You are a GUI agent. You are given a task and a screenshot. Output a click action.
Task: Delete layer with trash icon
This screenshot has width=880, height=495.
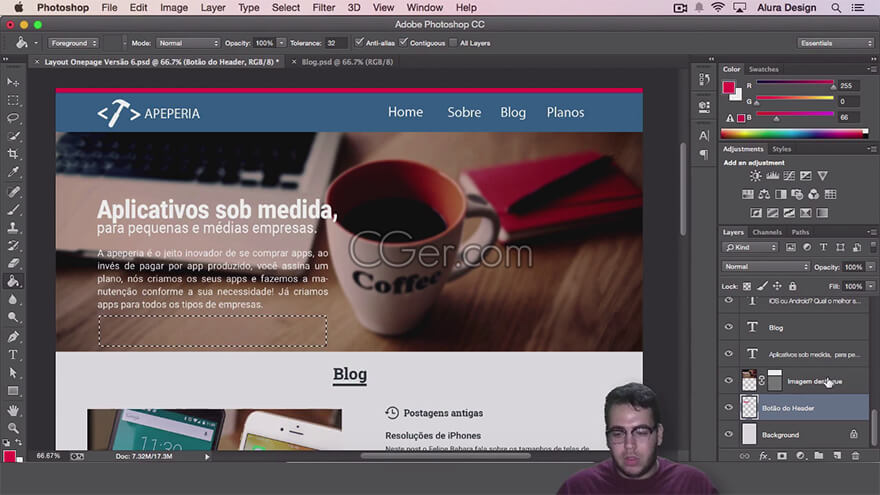click(x=855, y=456)
